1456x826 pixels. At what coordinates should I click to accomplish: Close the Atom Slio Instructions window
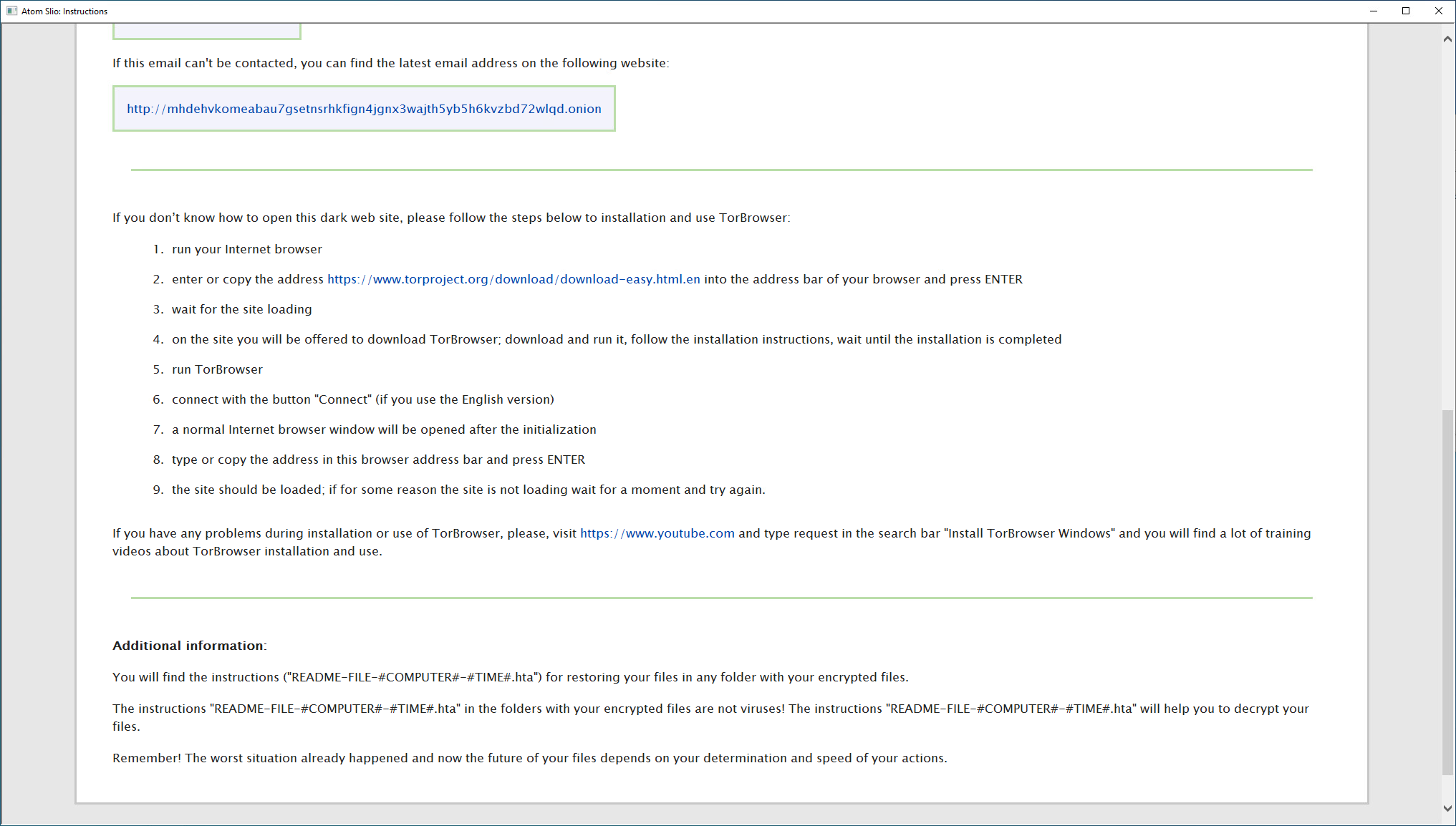coord(1439,11)
